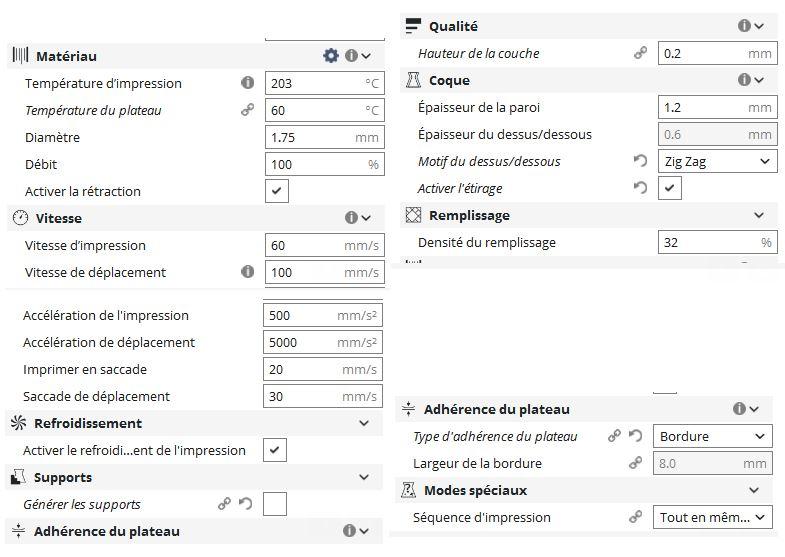
Task: Uncheck the Activer l'étirage checkbox
Action: [x=670, y=188]
